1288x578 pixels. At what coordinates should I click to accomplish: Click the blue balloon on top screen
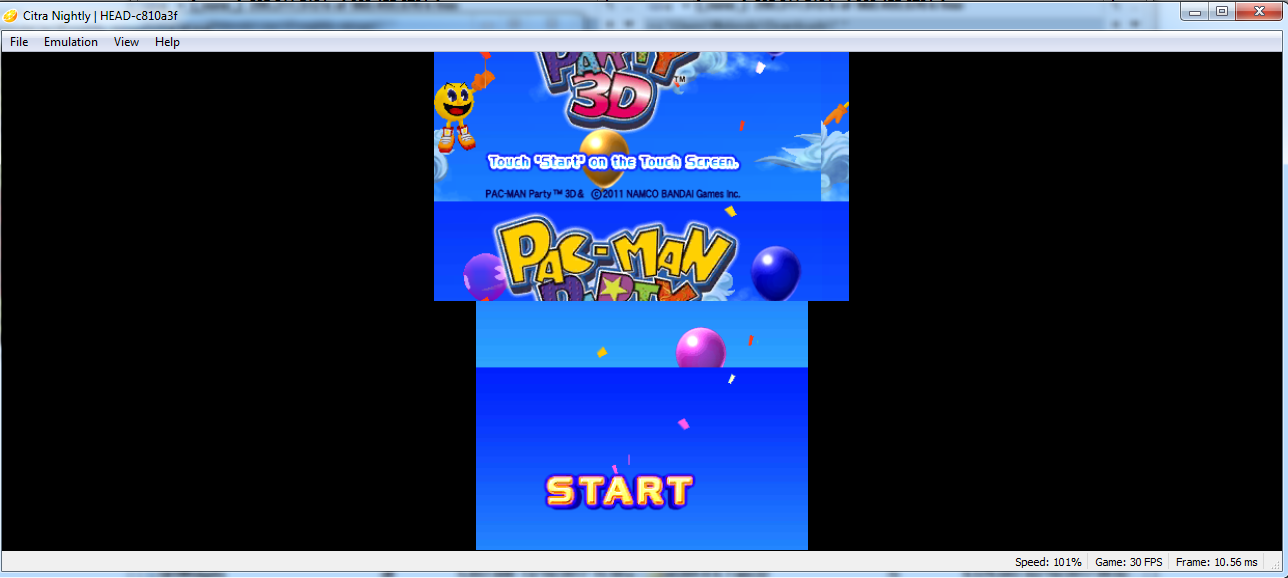point(776,271)
